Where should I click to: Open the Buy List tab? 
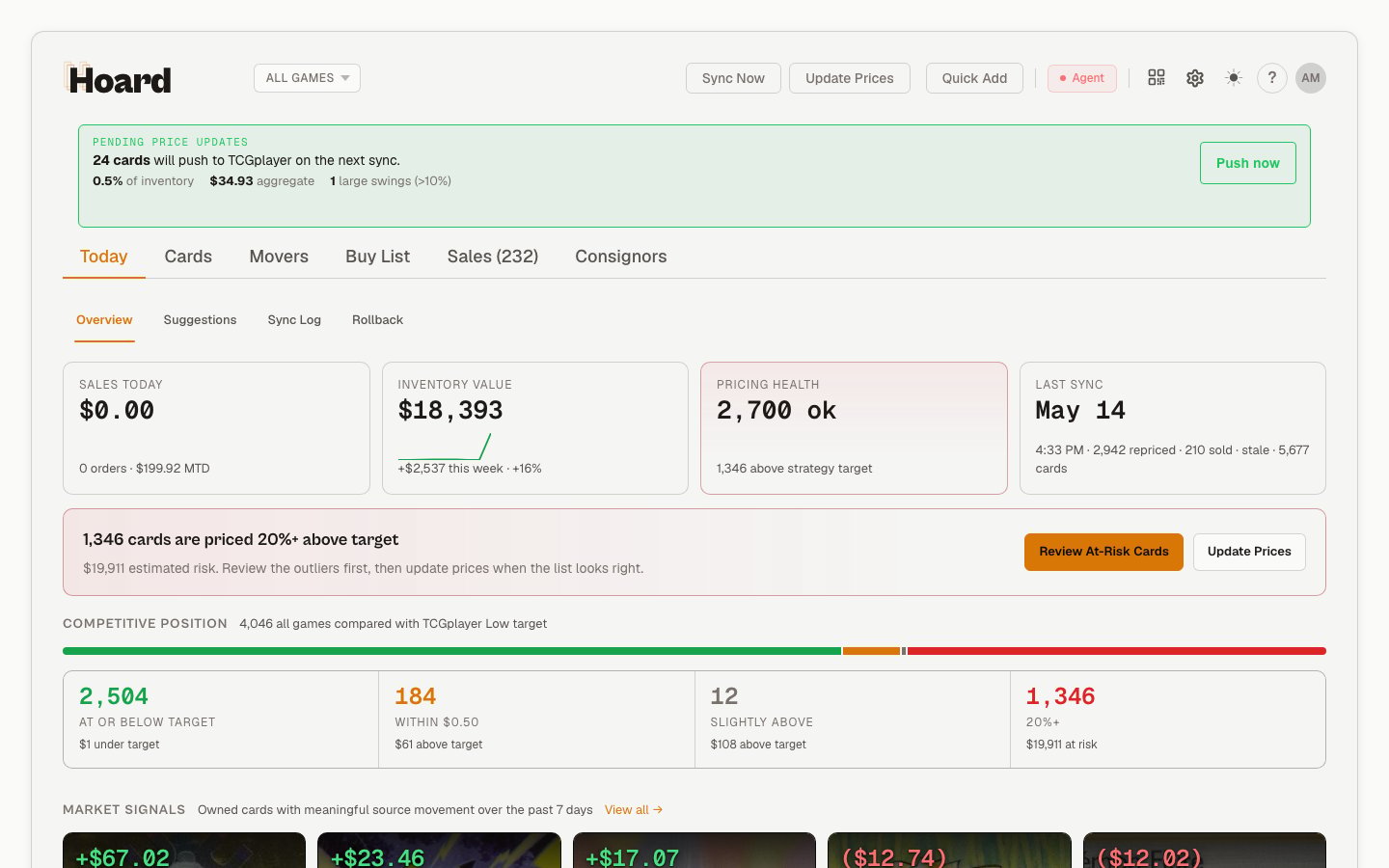[x=378, y=257]
